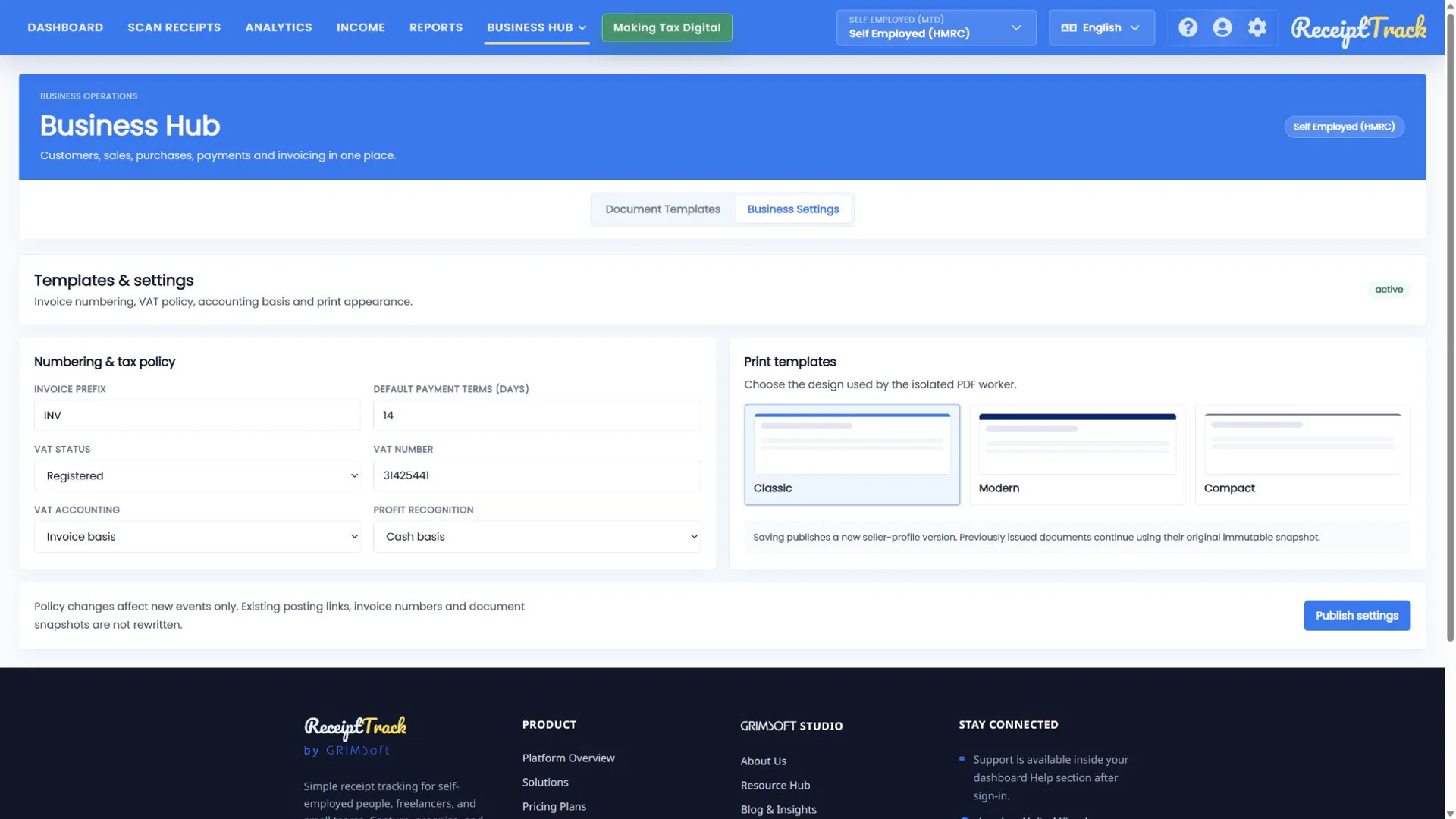Click the 'Numbering & tax policy' heading

click(x=105, y=362)
